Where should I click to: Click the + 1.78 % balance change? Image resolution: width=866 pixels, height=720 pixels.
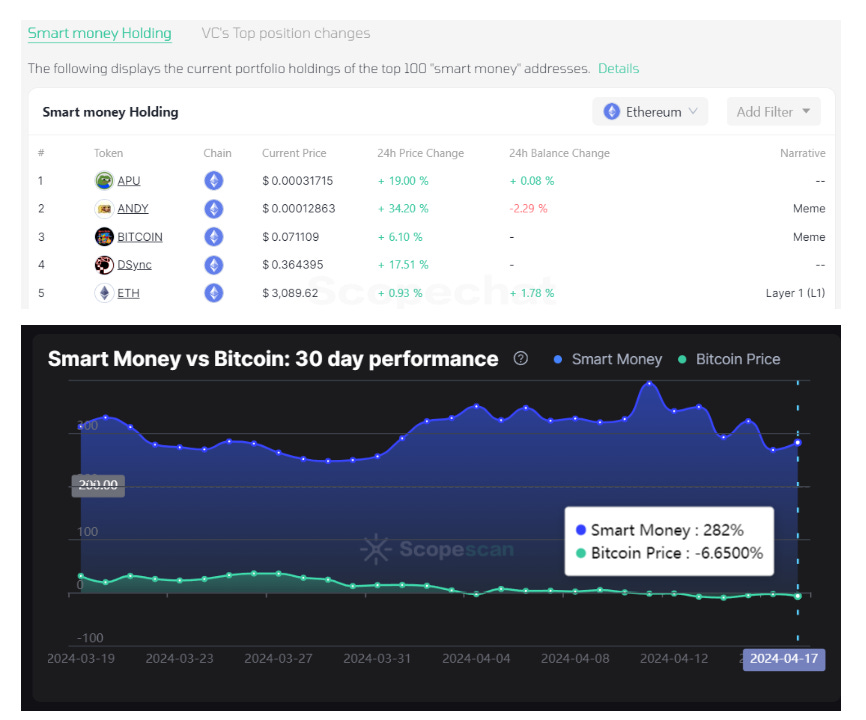pyautogui.click(x=532, y=293)
